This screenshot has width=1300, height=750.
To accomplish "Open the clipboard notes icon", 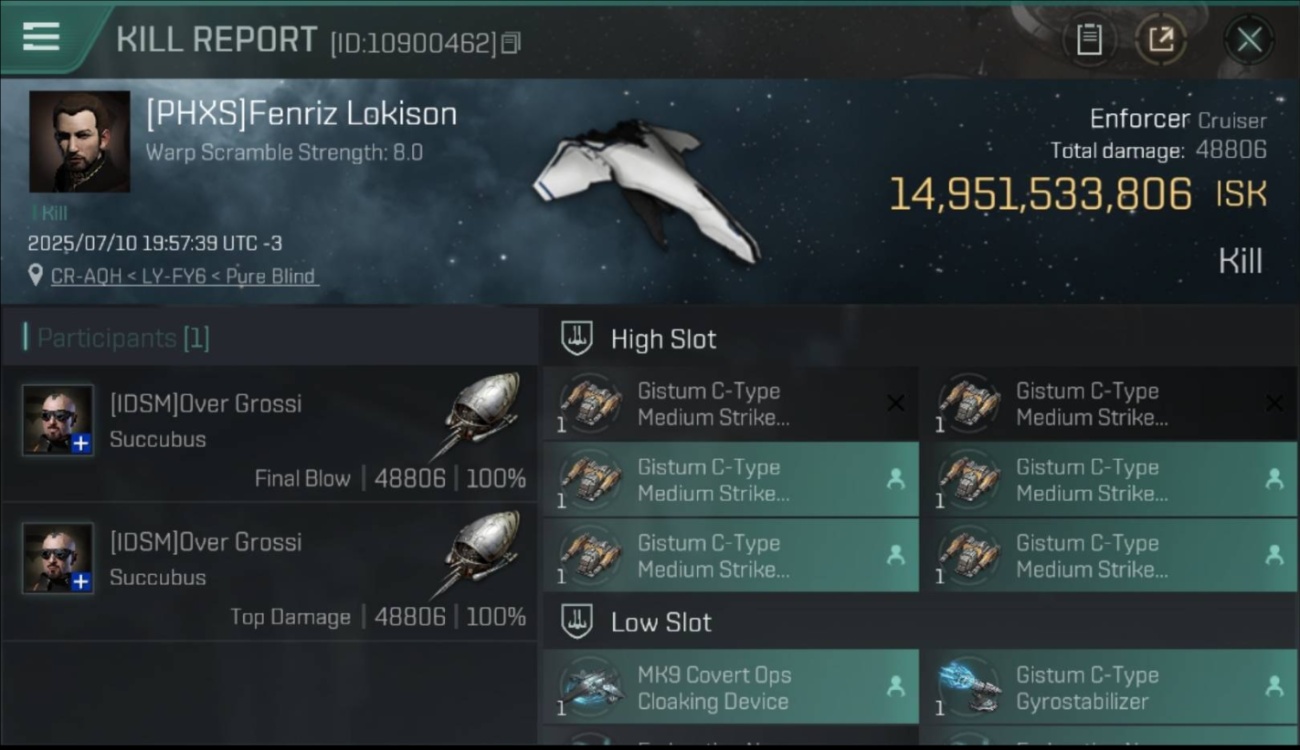I will point(1089,40).
